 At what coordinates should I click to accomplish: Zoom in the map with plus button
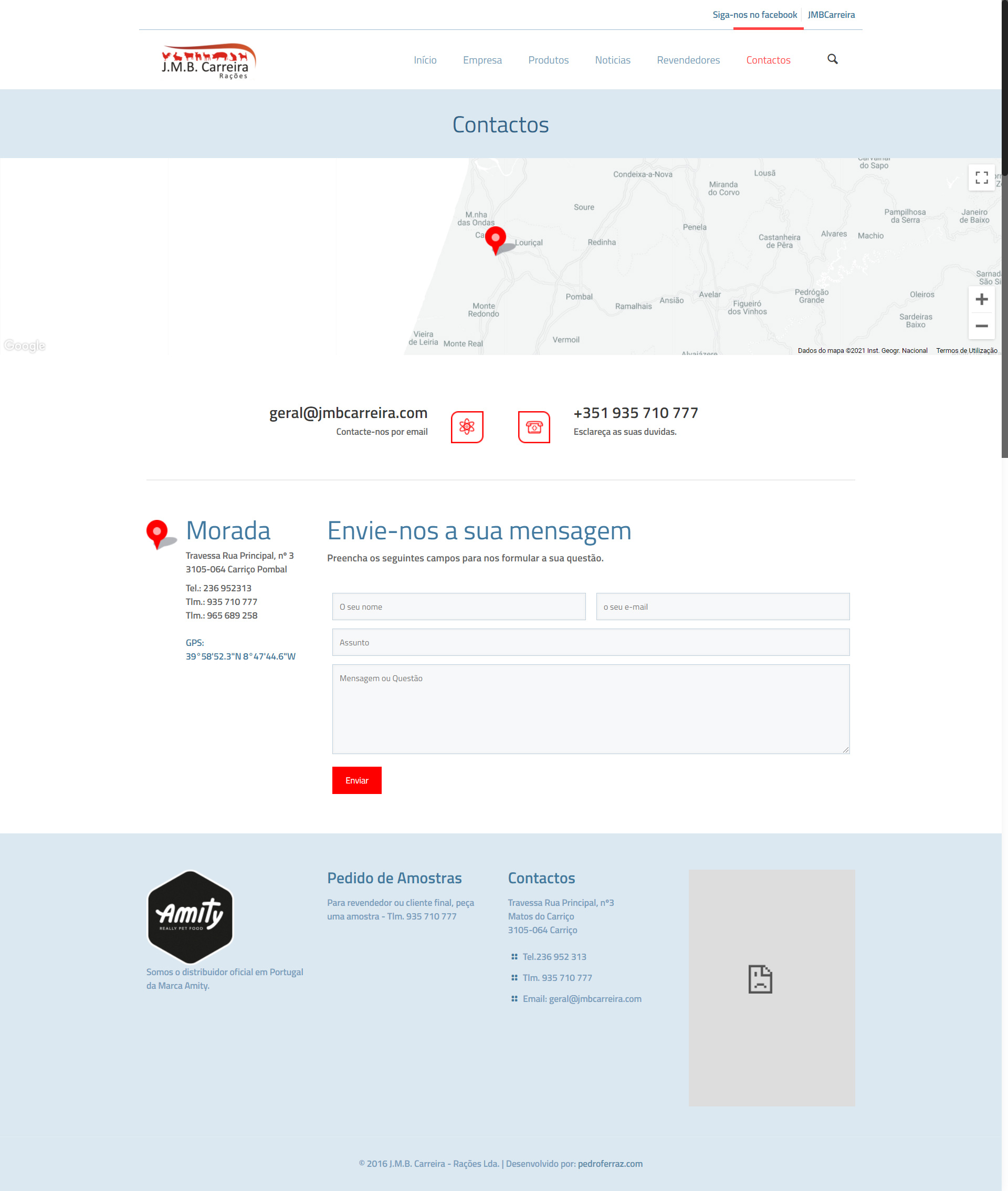[x=981, y=299]
